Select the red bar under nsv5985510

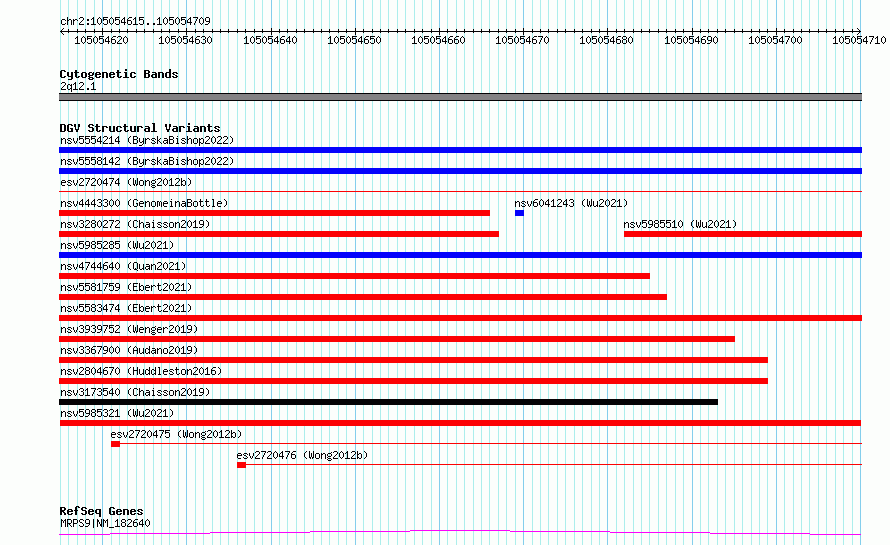click(743, 234)
